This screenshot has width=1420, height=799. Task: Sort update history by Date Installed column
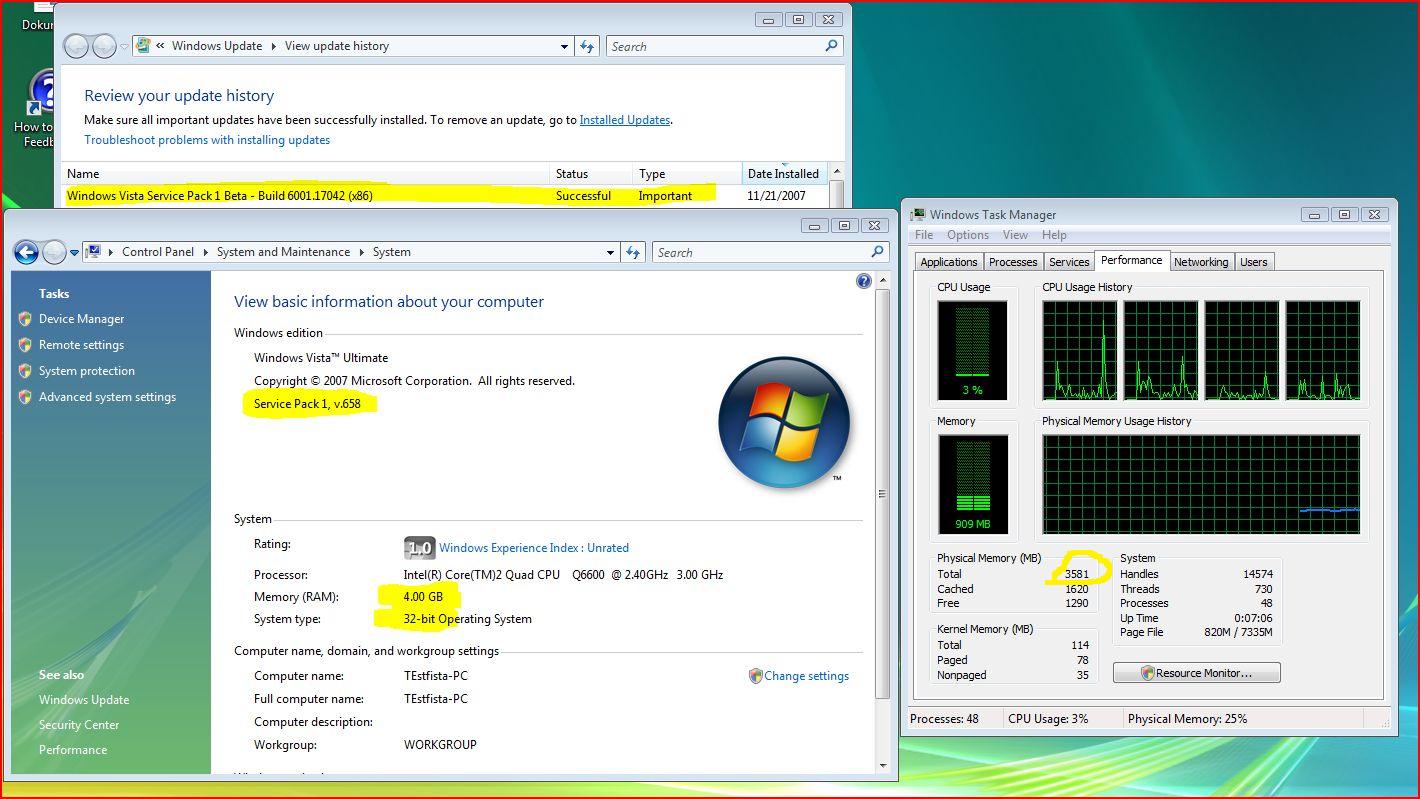785,173
